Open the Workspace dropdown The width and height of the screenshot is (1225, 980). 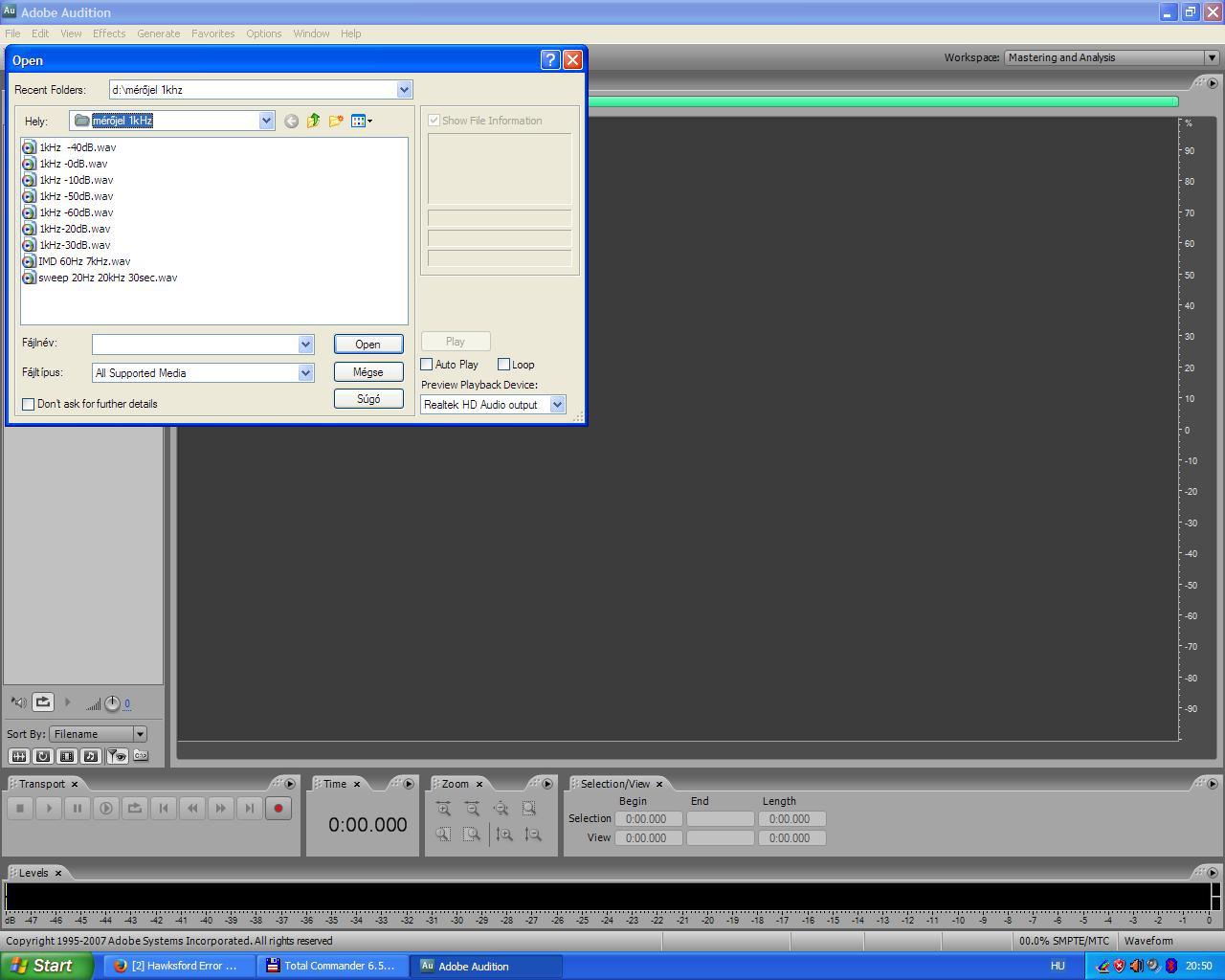1211,57
